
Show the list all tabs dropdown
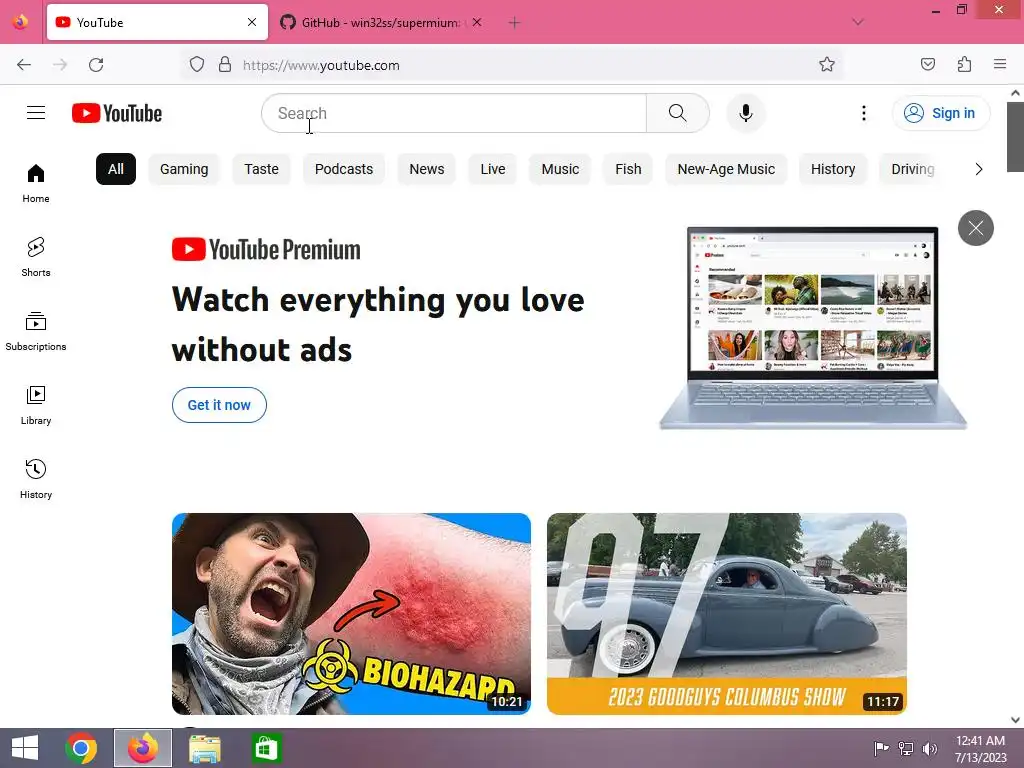pos(858,22)
